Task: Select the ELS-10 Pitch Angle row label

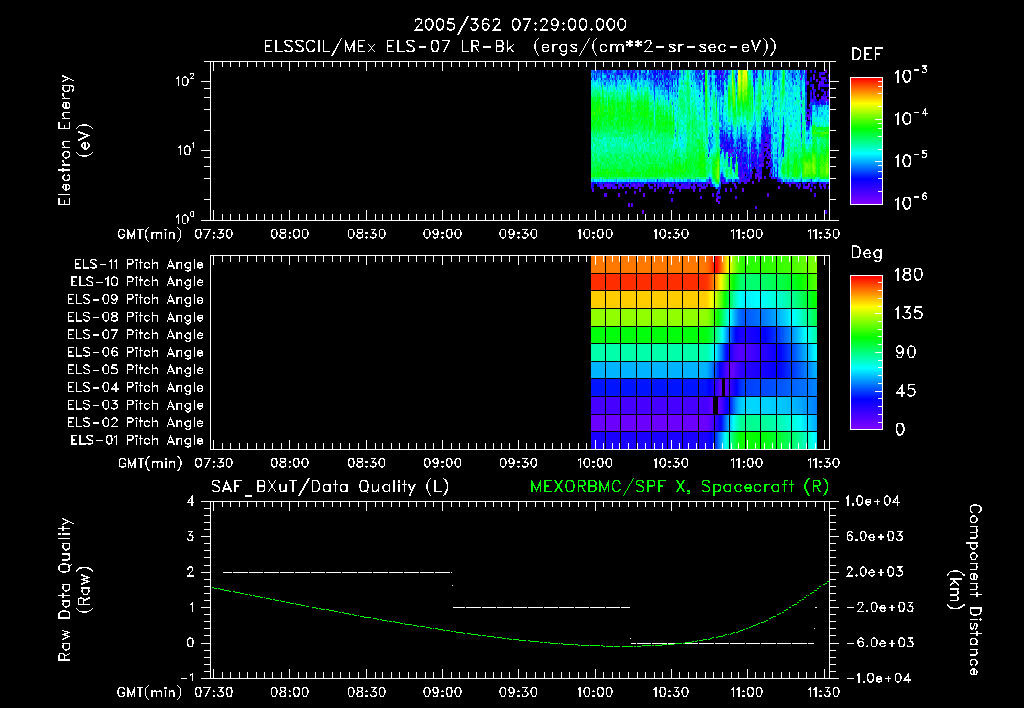Action: [x=137, y=282]
